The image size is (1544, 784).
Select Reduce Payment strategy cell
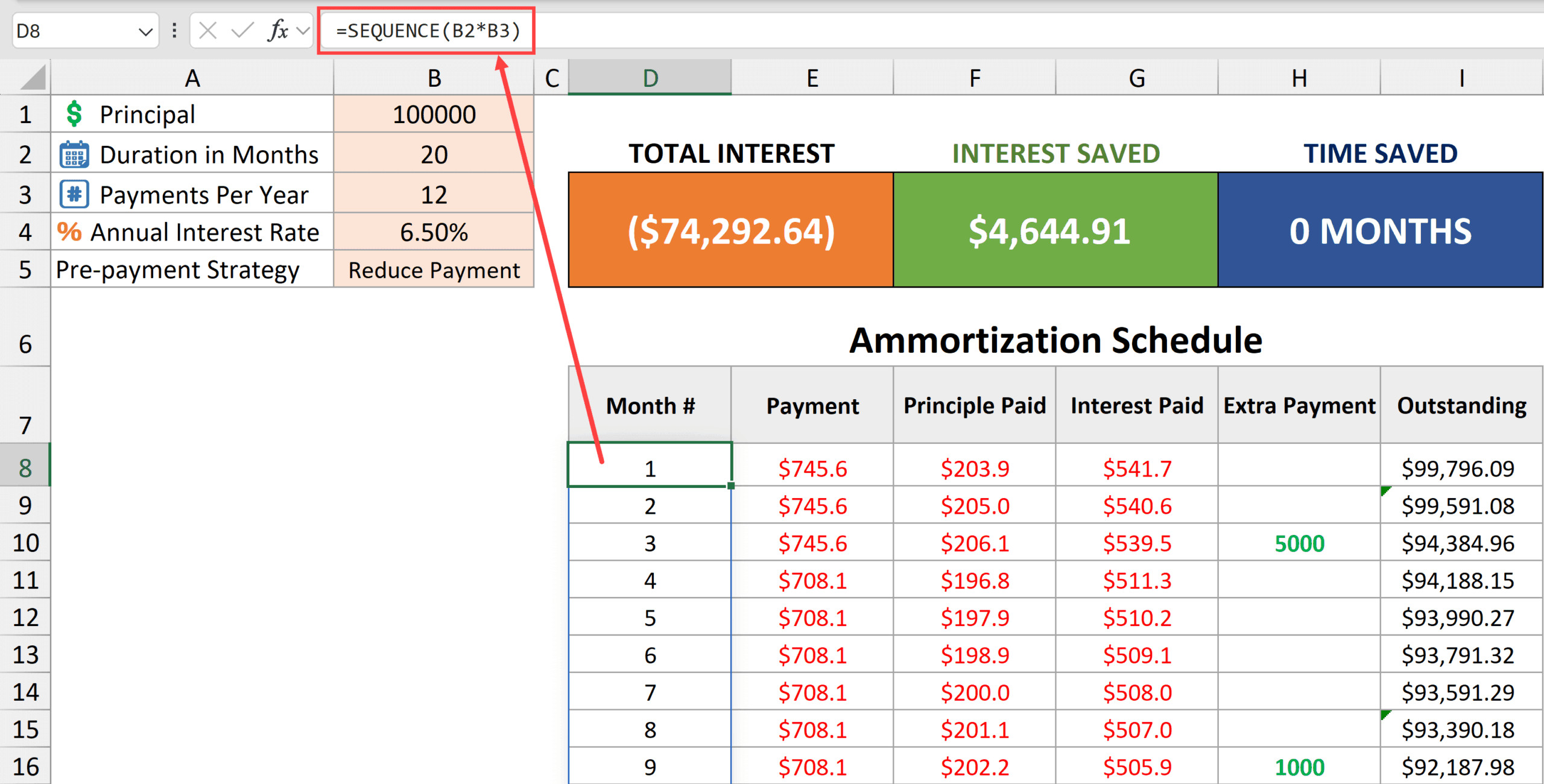click(434, 270)
